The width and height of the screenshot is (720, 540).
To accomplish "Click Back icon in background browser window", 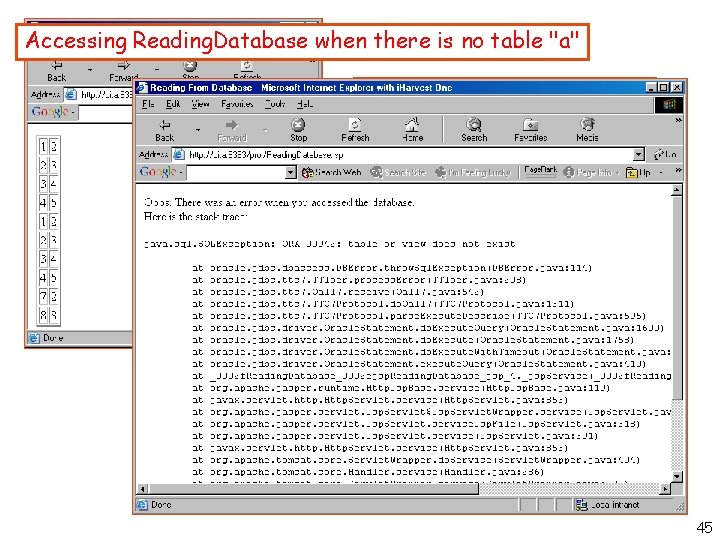I will pos(57,66).
